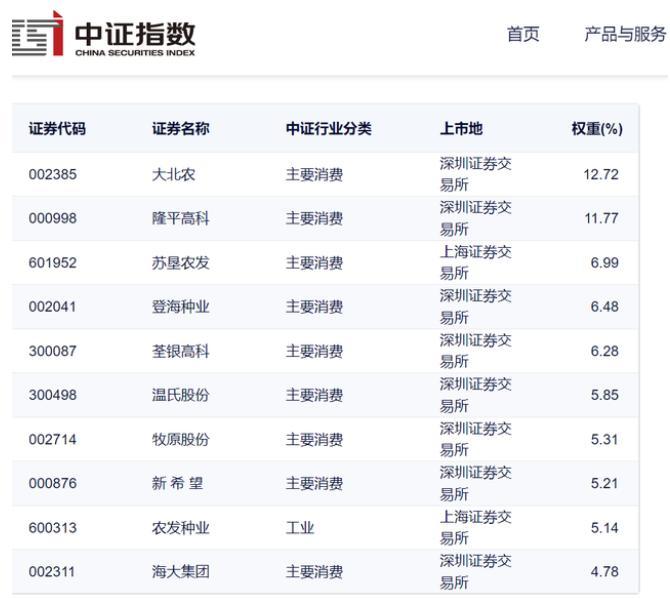Click the 权重(%) column header
Viewport: 670px width, 598px height.
596,129
